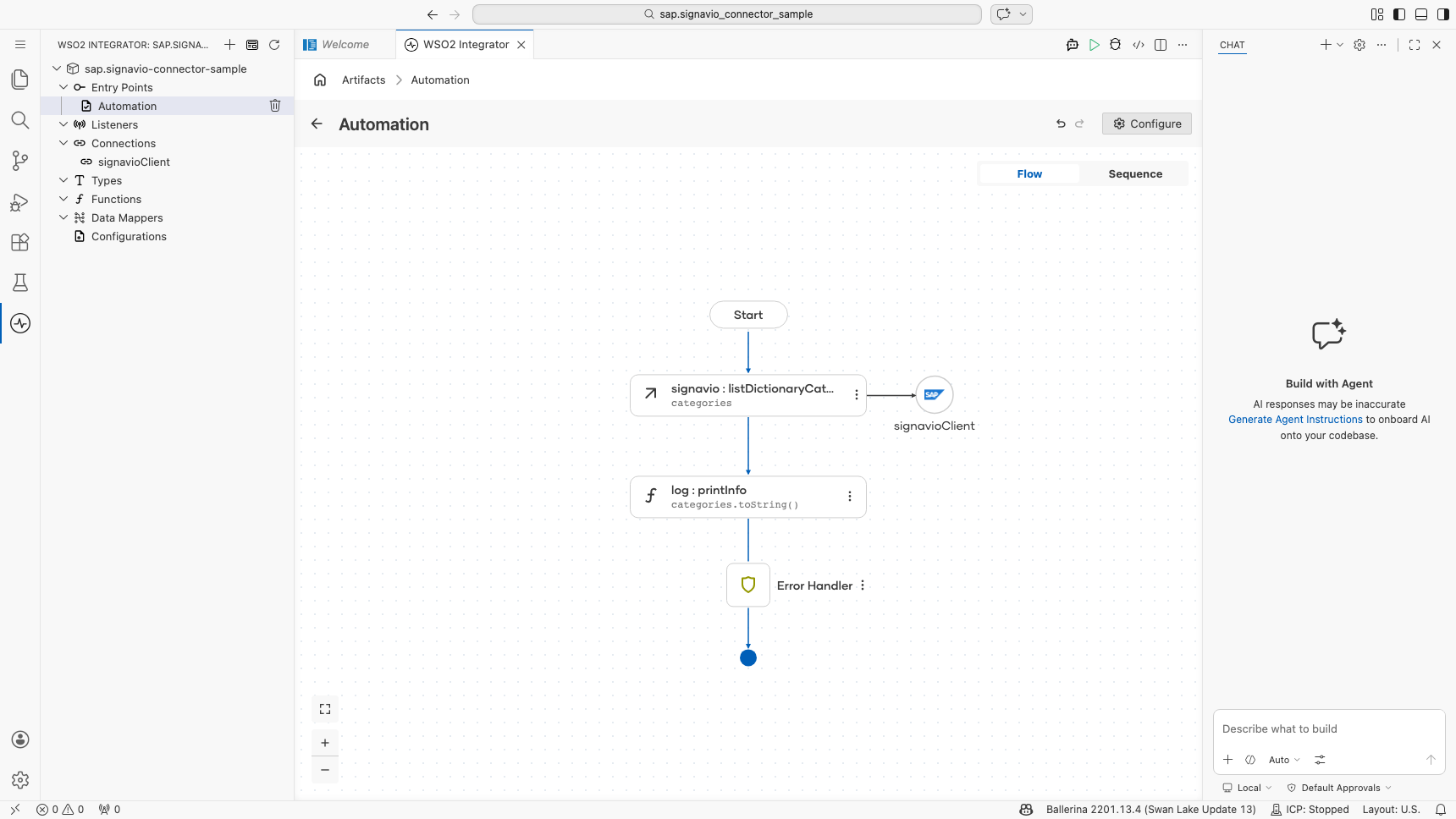Switch diagram to Flow view
This screenshot has width=1456, height=819.
1029,174
